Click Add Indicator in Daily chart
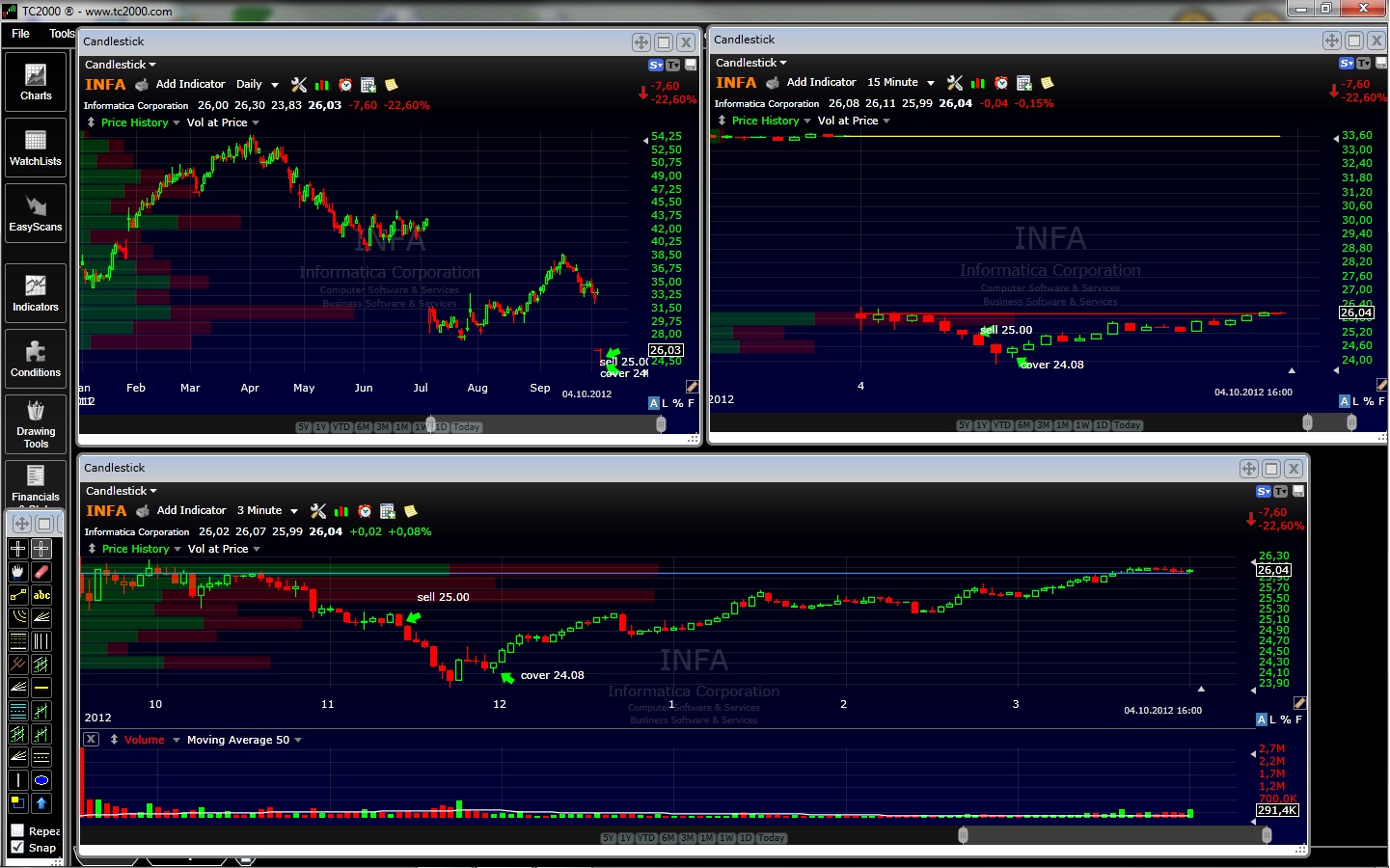The image size is (1390, 868). tap(190, 85)
